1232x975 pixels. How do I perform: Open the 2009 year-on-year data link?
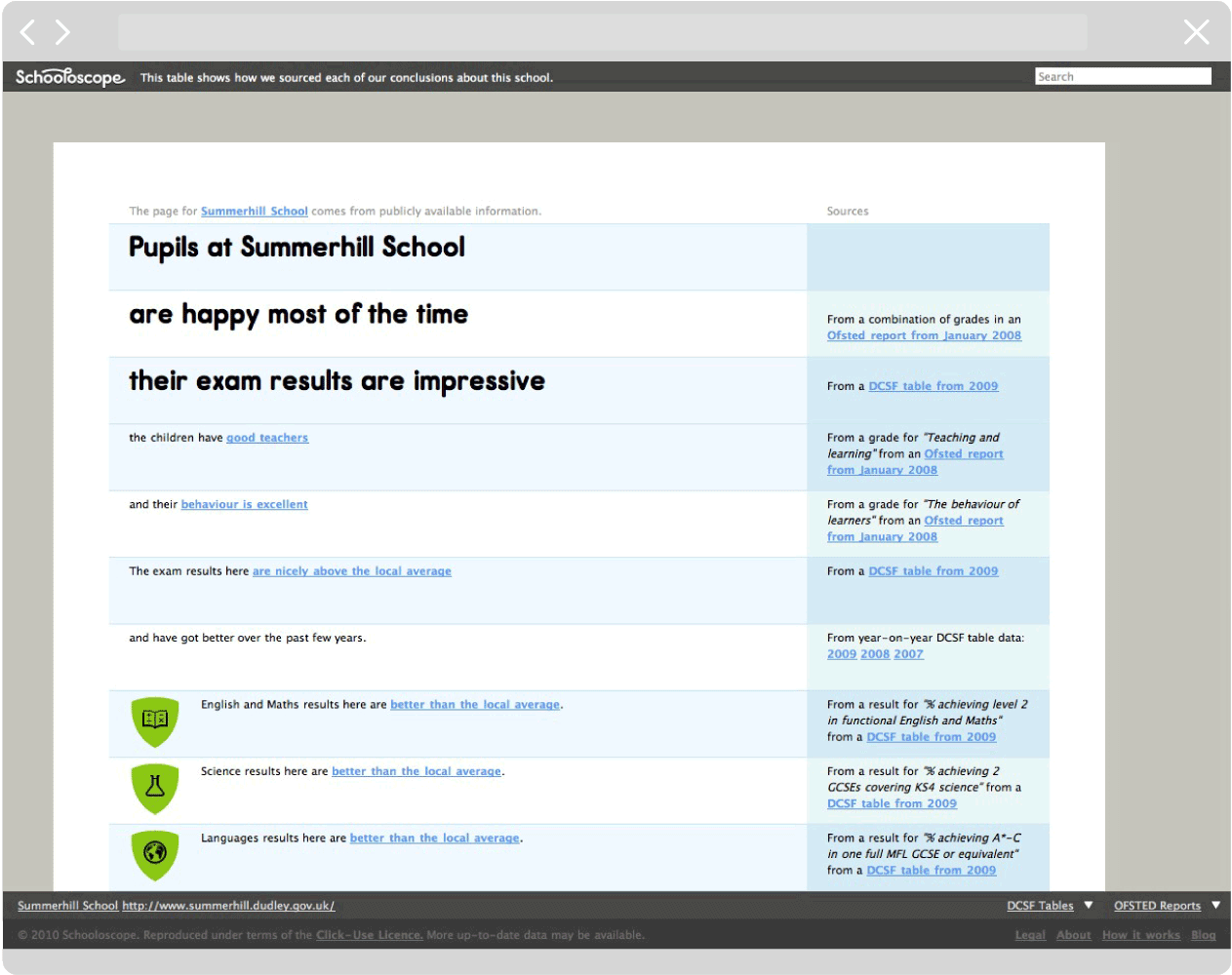click(842, 654)
